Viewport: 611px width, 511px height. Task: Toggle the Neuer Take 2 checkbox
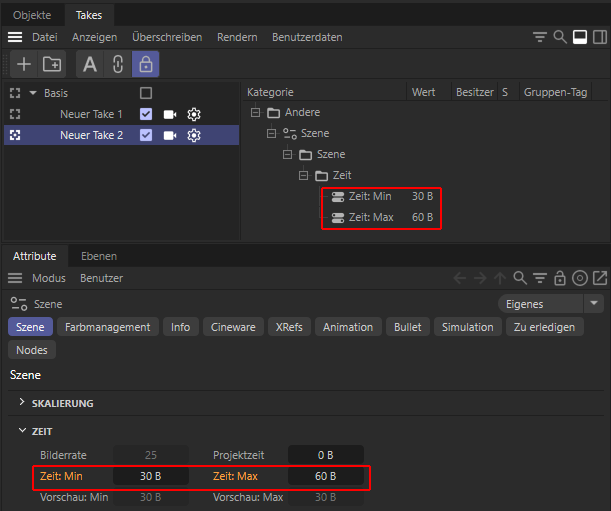tap(146, 135)
